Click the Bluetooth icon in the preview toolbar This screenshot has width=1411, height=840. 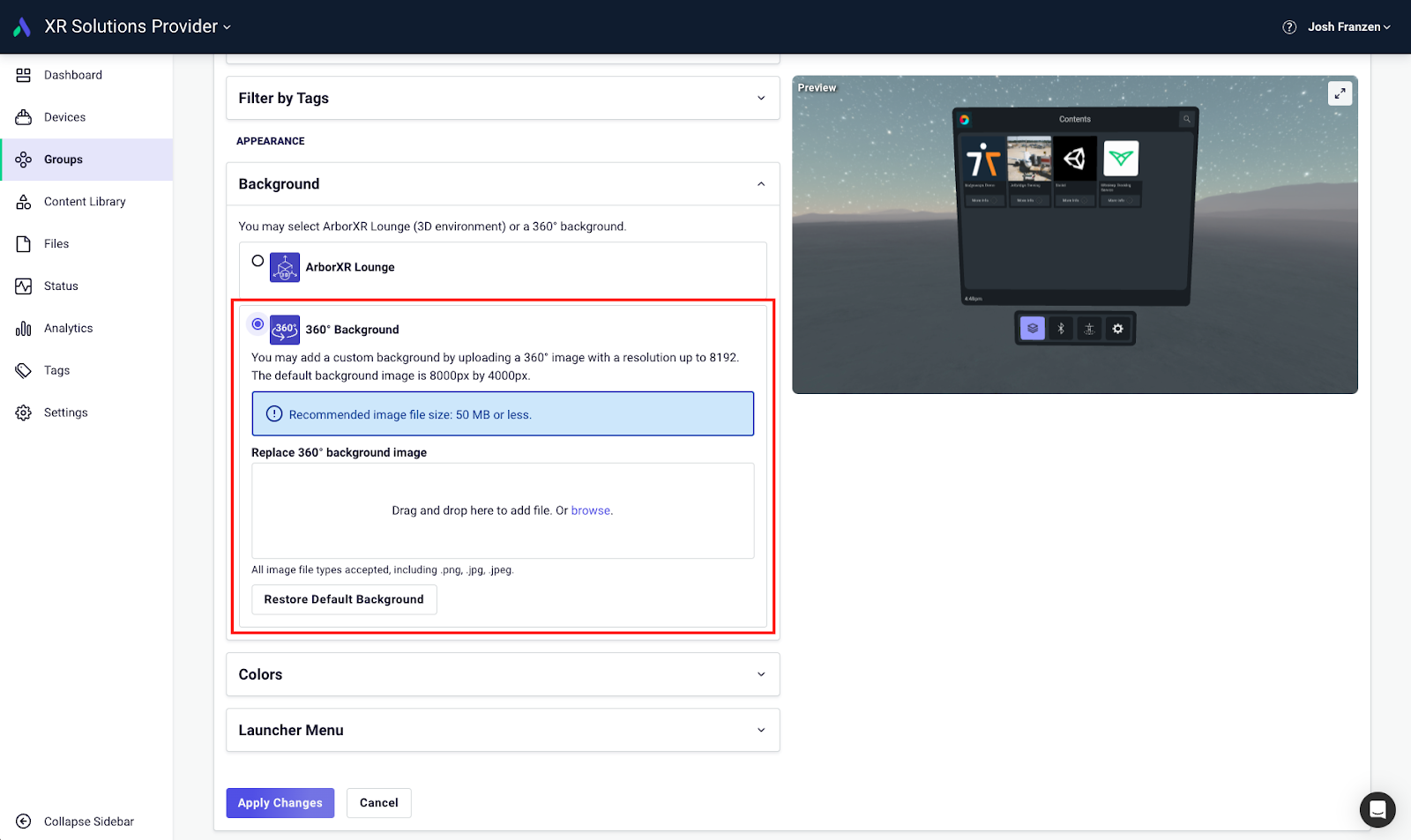[1060, 328]
